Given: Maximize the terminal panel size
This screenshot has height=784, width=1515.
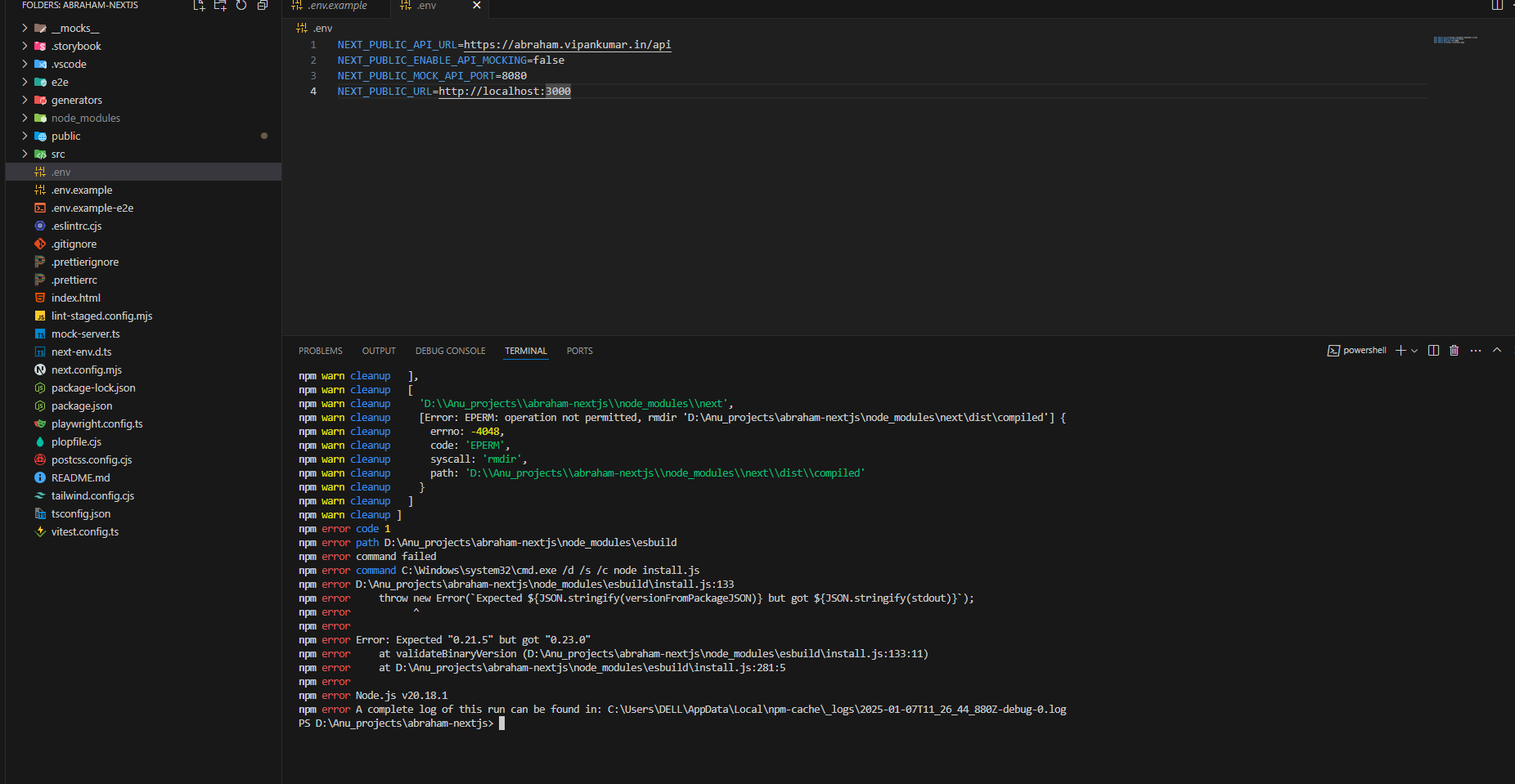Looking at the screenshot, I should click(x=1497, y=351).
